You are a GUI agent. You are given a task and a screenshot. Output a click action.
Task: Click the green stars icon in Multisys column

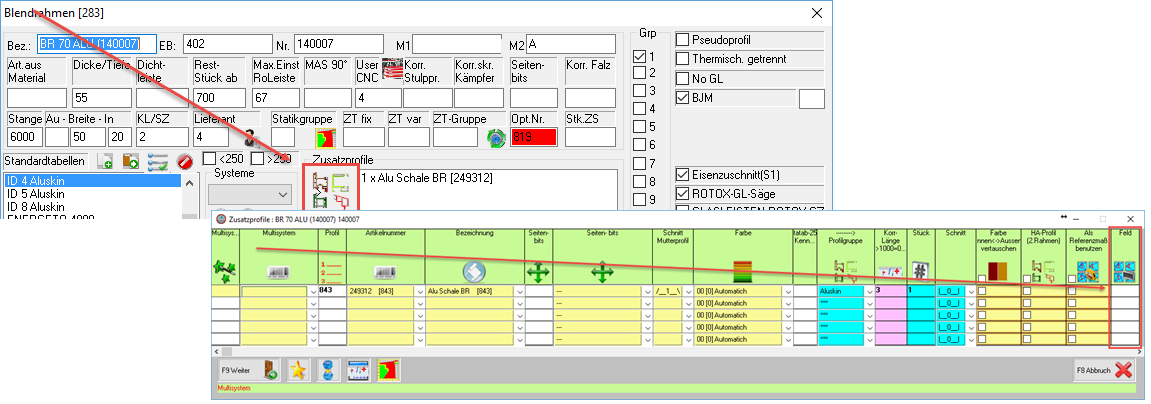click(225, 271)
